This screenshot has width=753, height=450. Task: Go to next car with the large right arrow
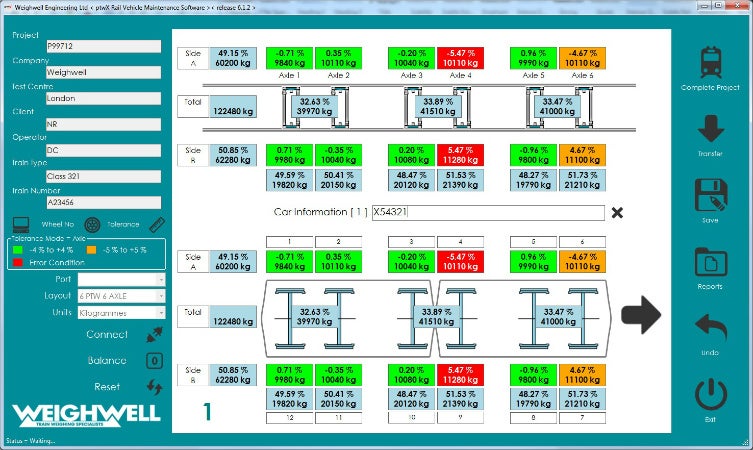641,316
